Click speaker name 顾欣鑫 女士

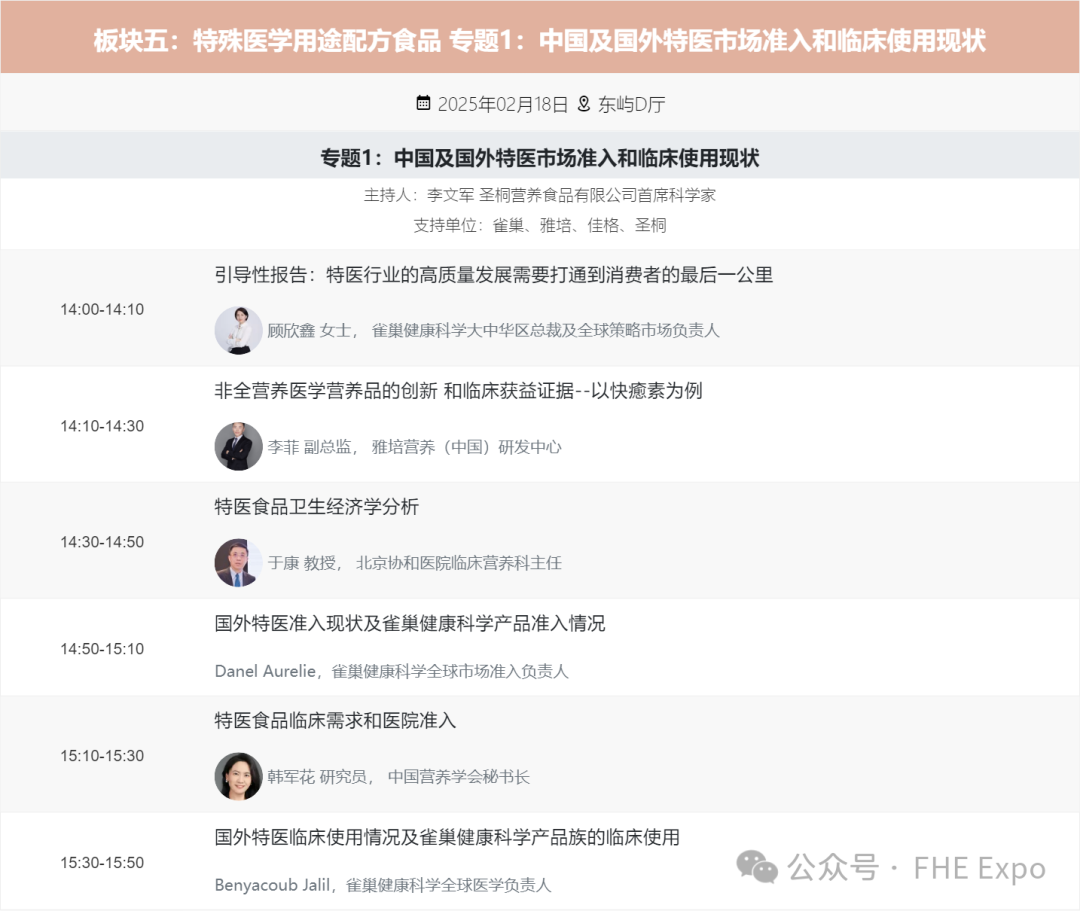click(x=311, y=331)
